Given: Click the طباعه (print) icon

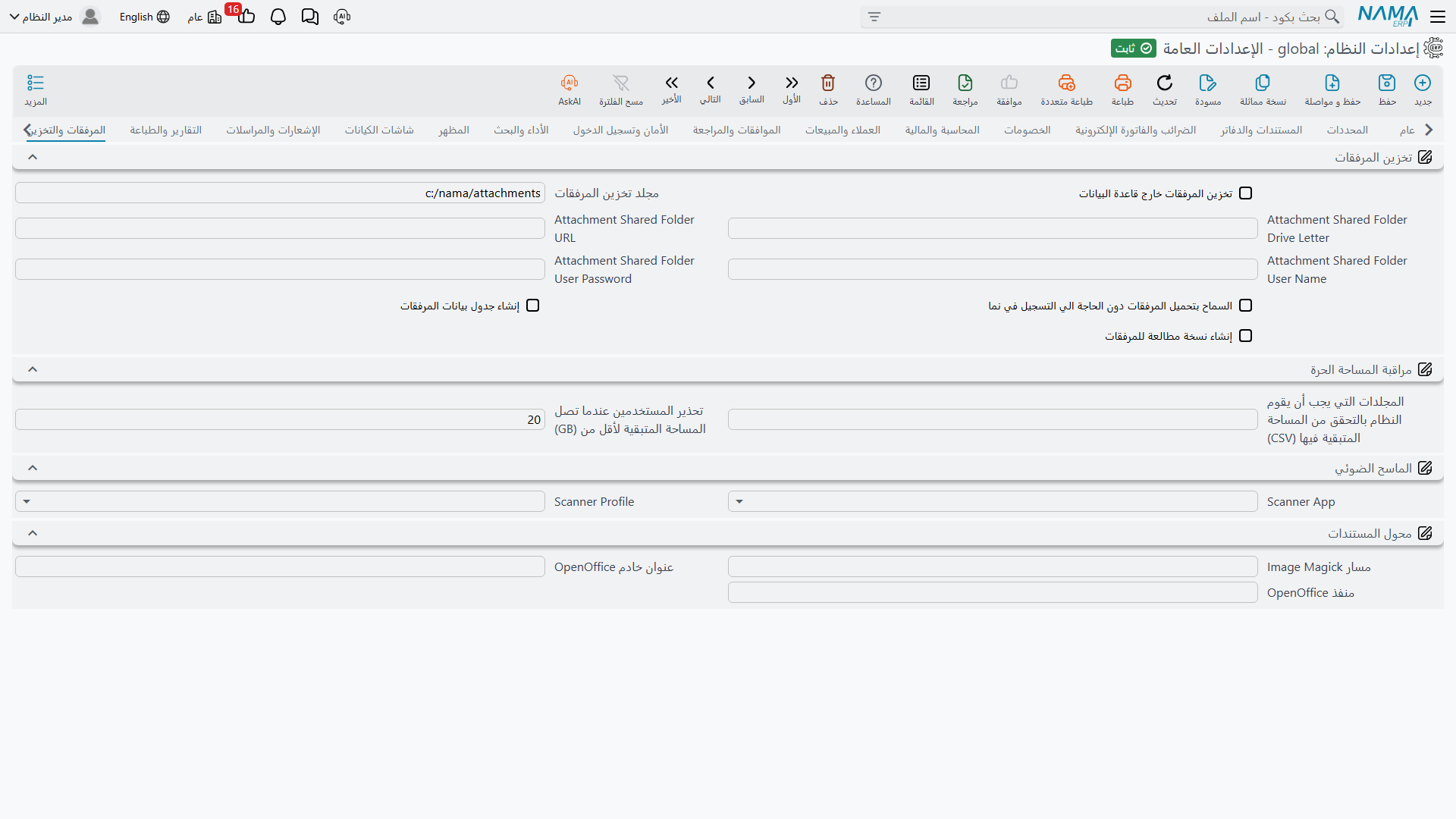Looking at the screenshot, I should pyautogui.click(x=1122, y=83).
